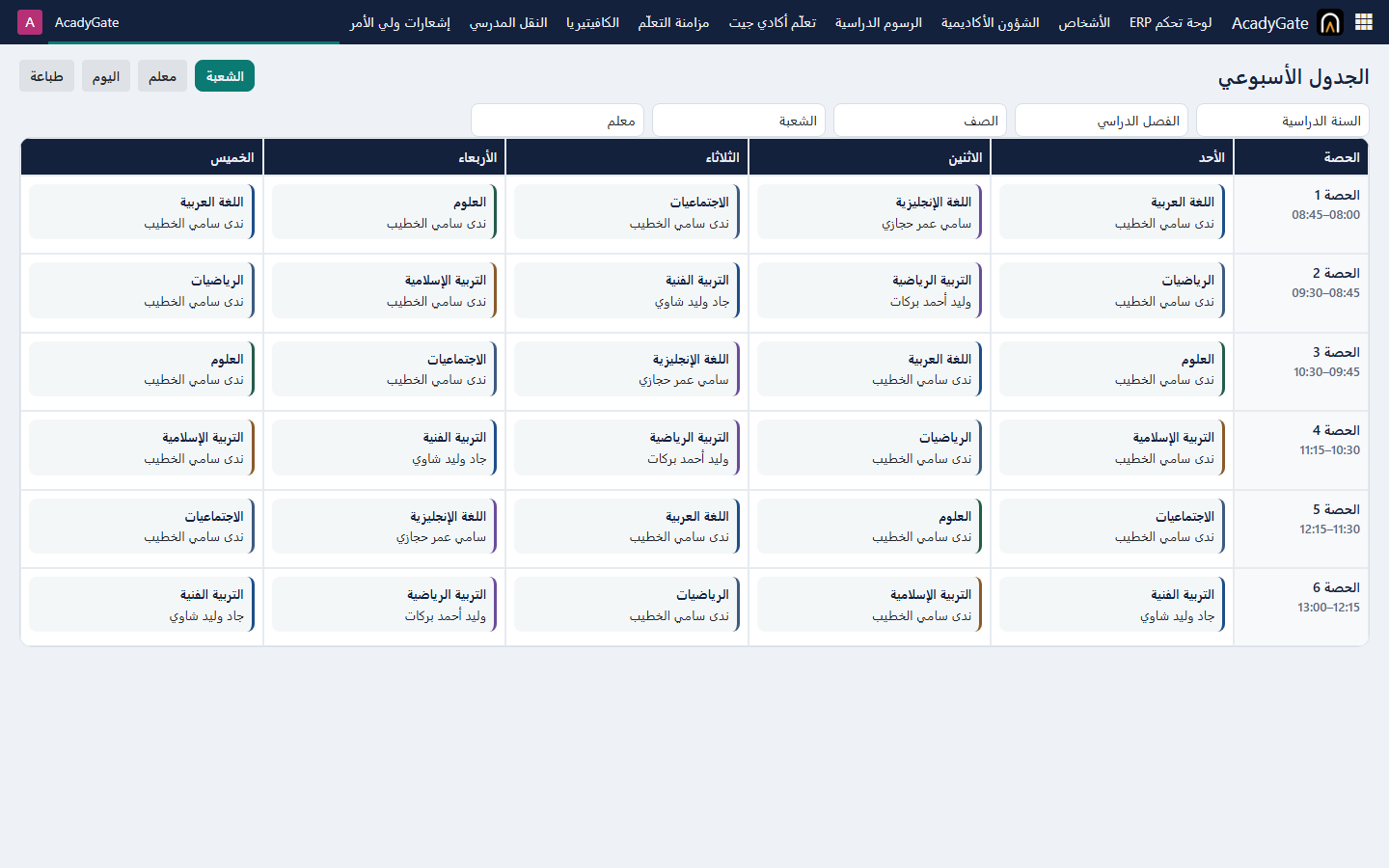The height and width of the screenshot is (868, 1389).
Task: Open the النقل المدرسي menu
Action: (508, 22)
